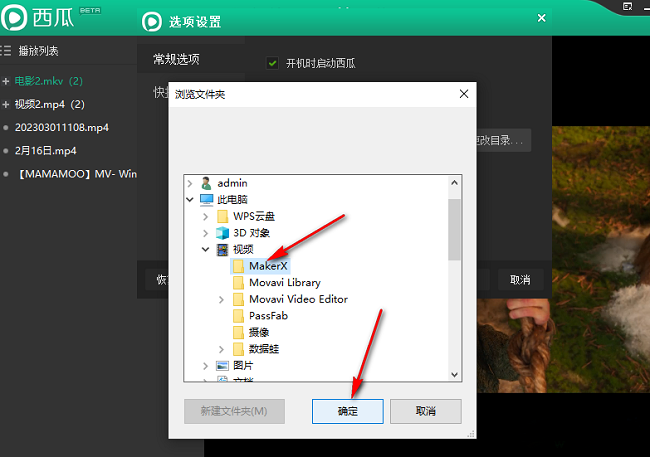Click the admin user icon
This screenshot has width=650, height=457.
[x=206, y=183]
